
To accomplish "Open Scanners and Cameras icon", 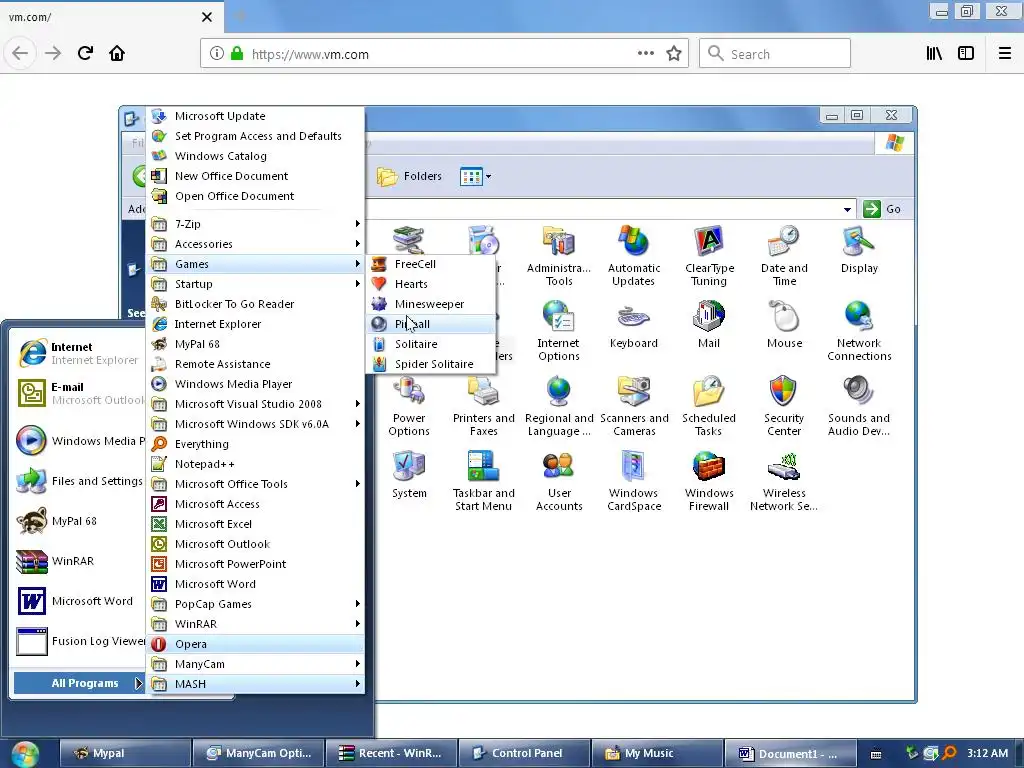I will pos(634,406).
